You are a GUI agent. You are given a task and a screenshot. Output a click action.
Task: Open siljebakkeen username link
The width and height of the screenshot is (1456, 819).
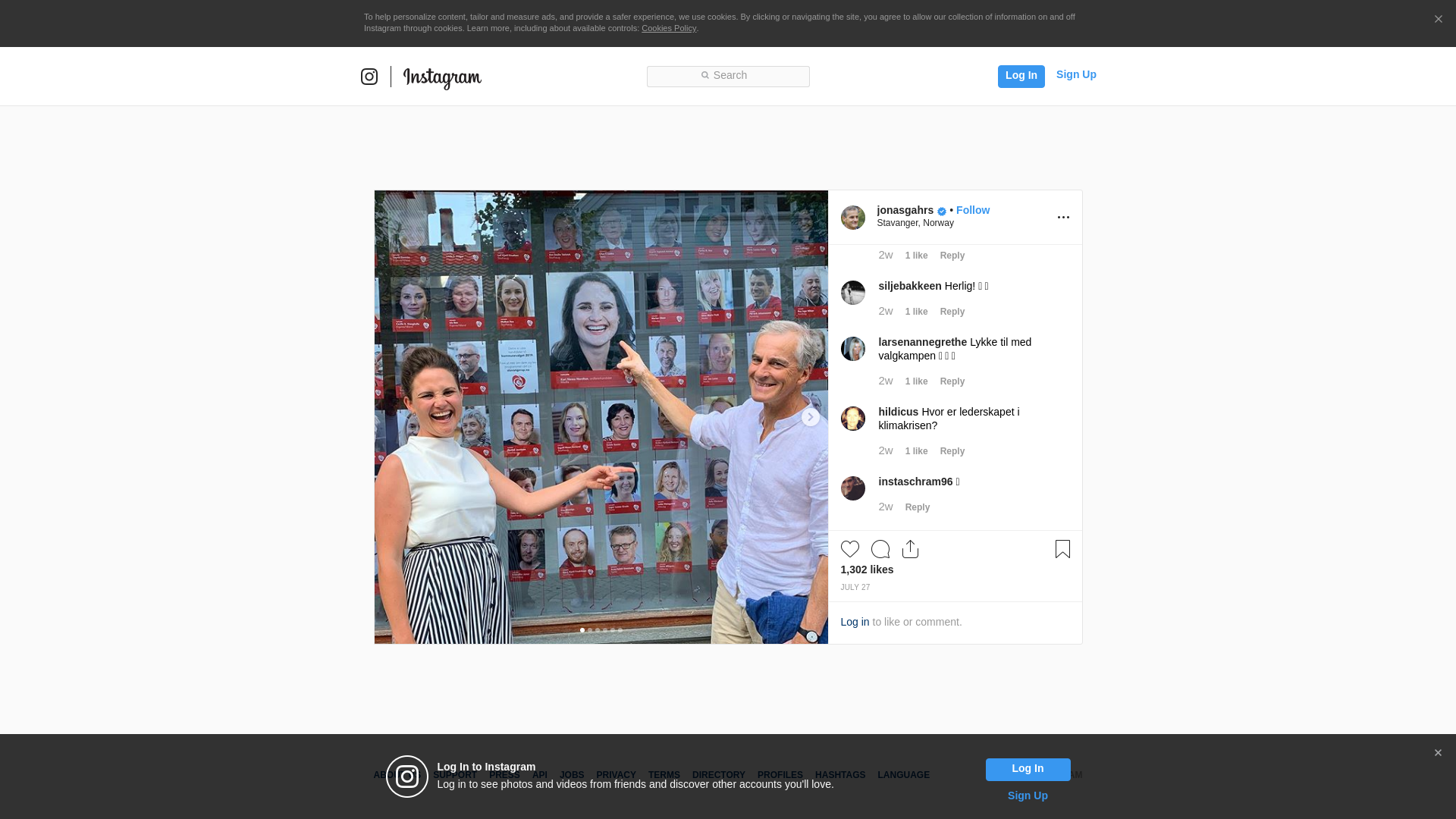pyautogui.click(x=910, y=286)
